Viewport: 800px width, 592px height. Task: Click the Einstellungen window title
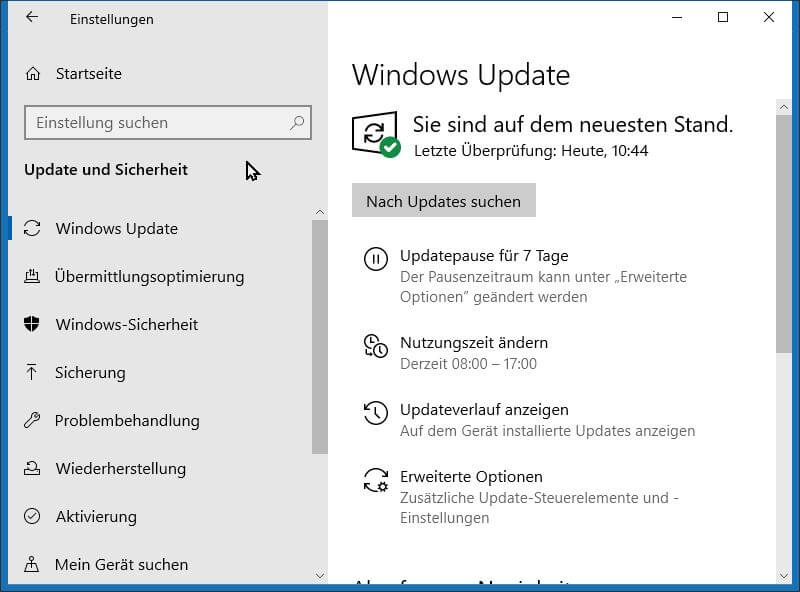(x=112, y=19)
